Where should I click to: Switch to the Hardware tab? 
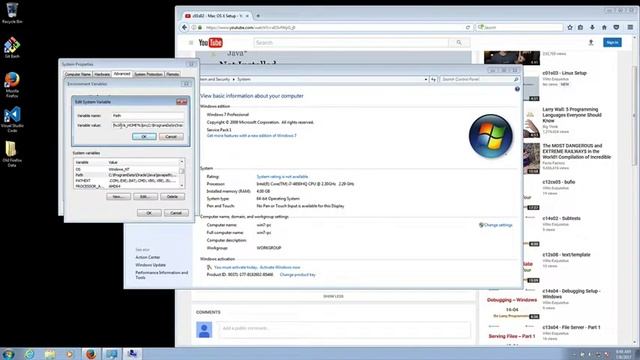point(102,74)
